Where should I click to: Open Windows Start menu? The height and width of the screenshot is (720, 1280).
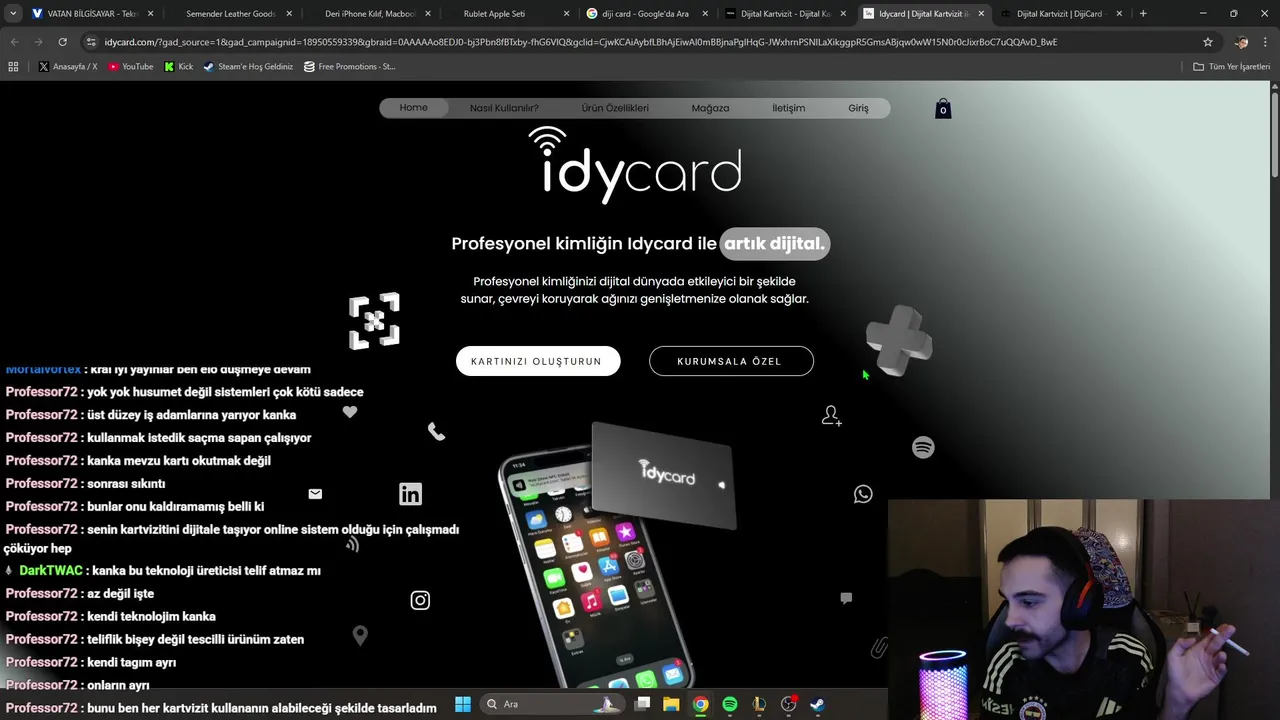tap(463, 704)
